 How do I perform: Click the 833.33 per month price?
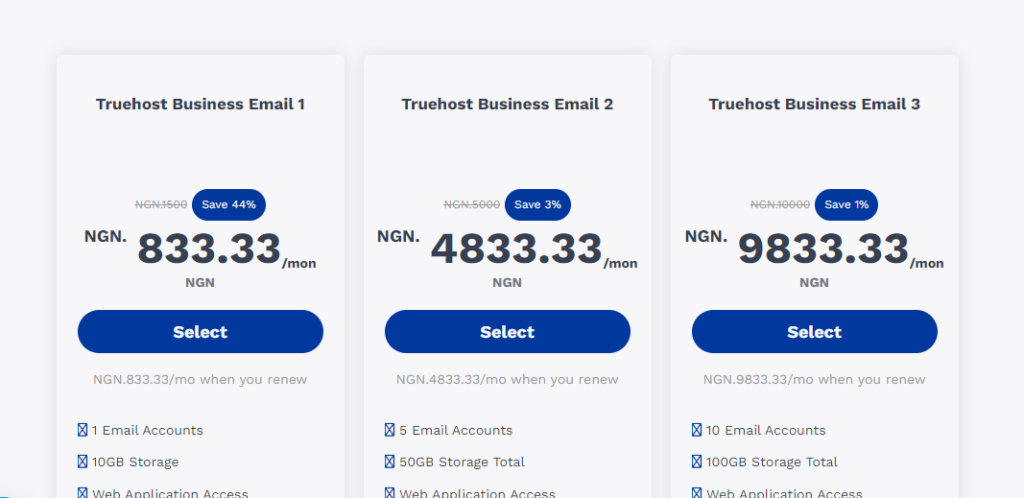click(208, 250)
